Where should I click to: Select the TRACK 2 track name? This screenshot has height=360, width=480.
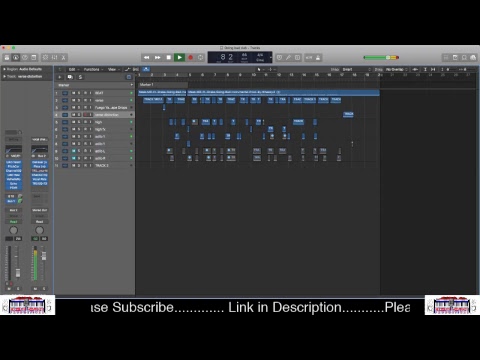click(x=102, y=165)
